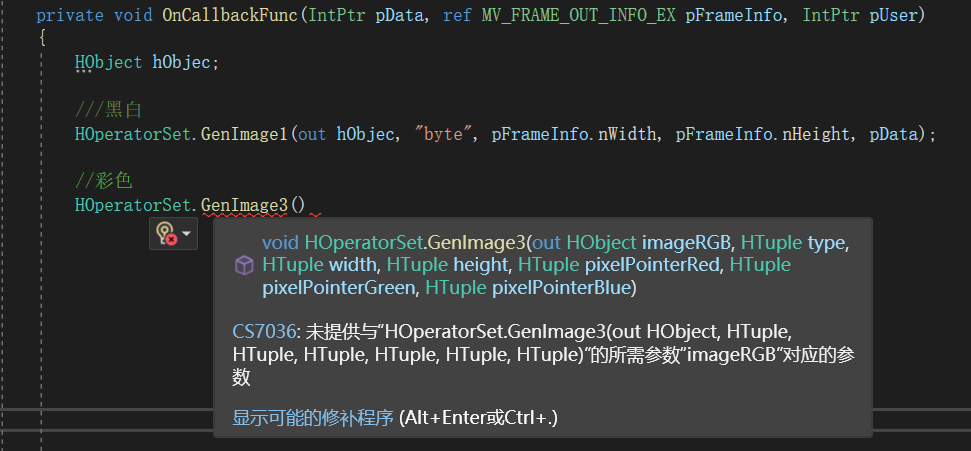
Task: Click the lightbulb error quick-action icon
Action: pyautogui.click(x=166, y=234)
